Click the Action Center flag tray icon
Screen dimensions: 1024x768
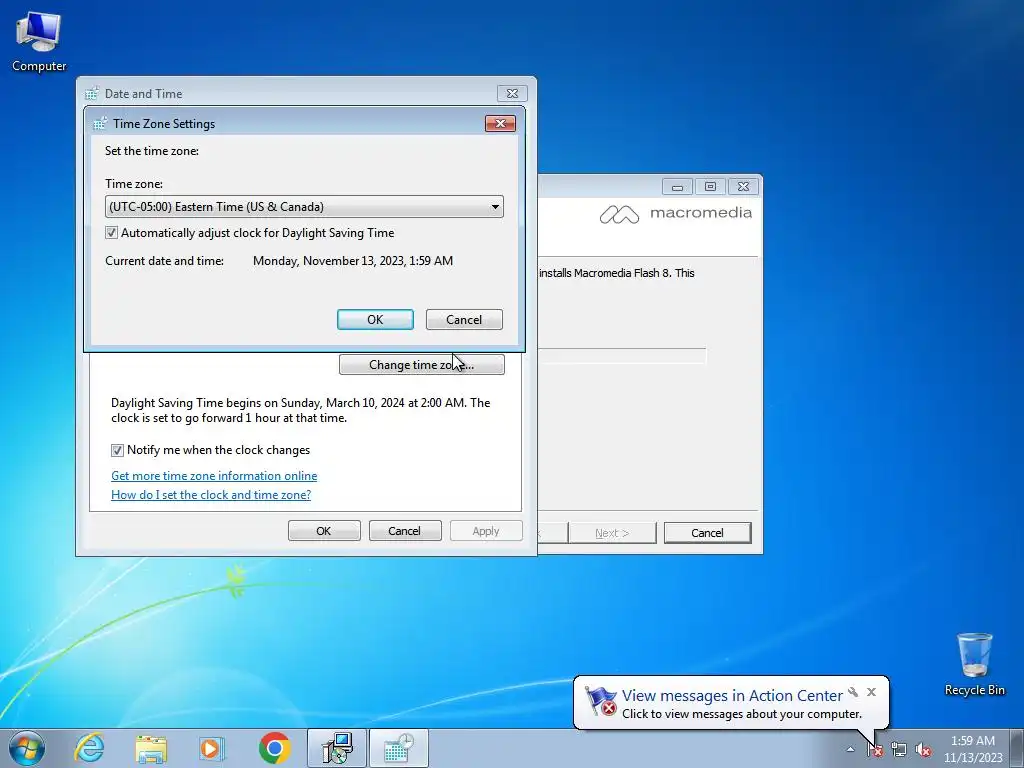pyautogui.click(x=874, y=749)
